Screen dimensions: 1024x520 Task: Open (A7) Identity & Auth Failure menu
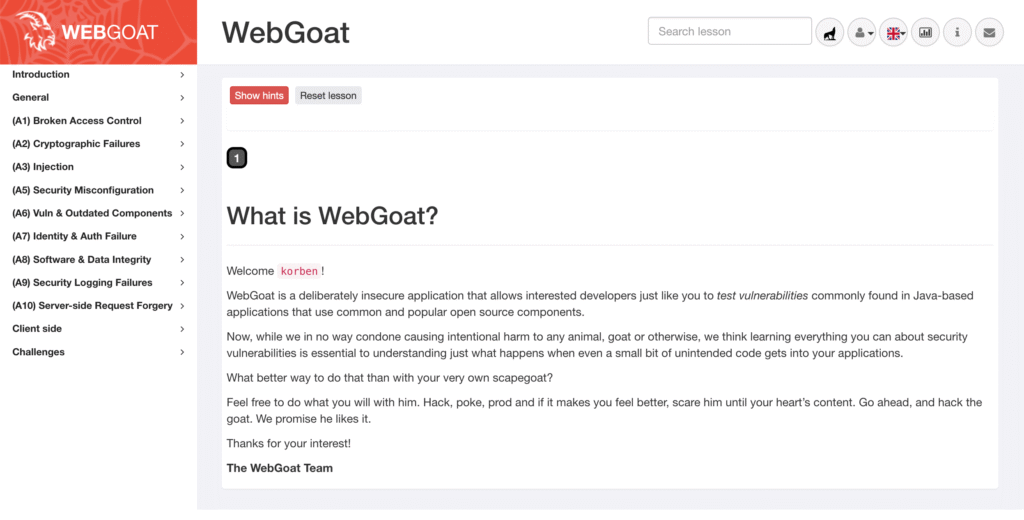coord(98,236)
